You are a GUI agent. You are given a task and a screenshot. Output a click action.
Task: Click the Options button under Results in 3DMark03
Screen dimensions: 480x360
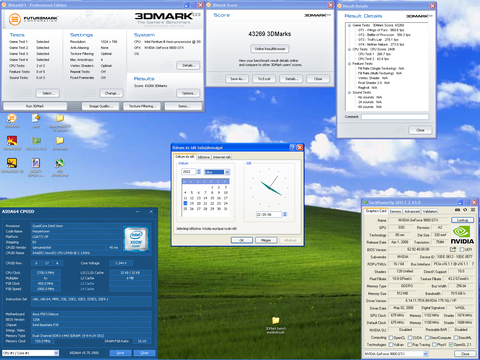point(188,93)
